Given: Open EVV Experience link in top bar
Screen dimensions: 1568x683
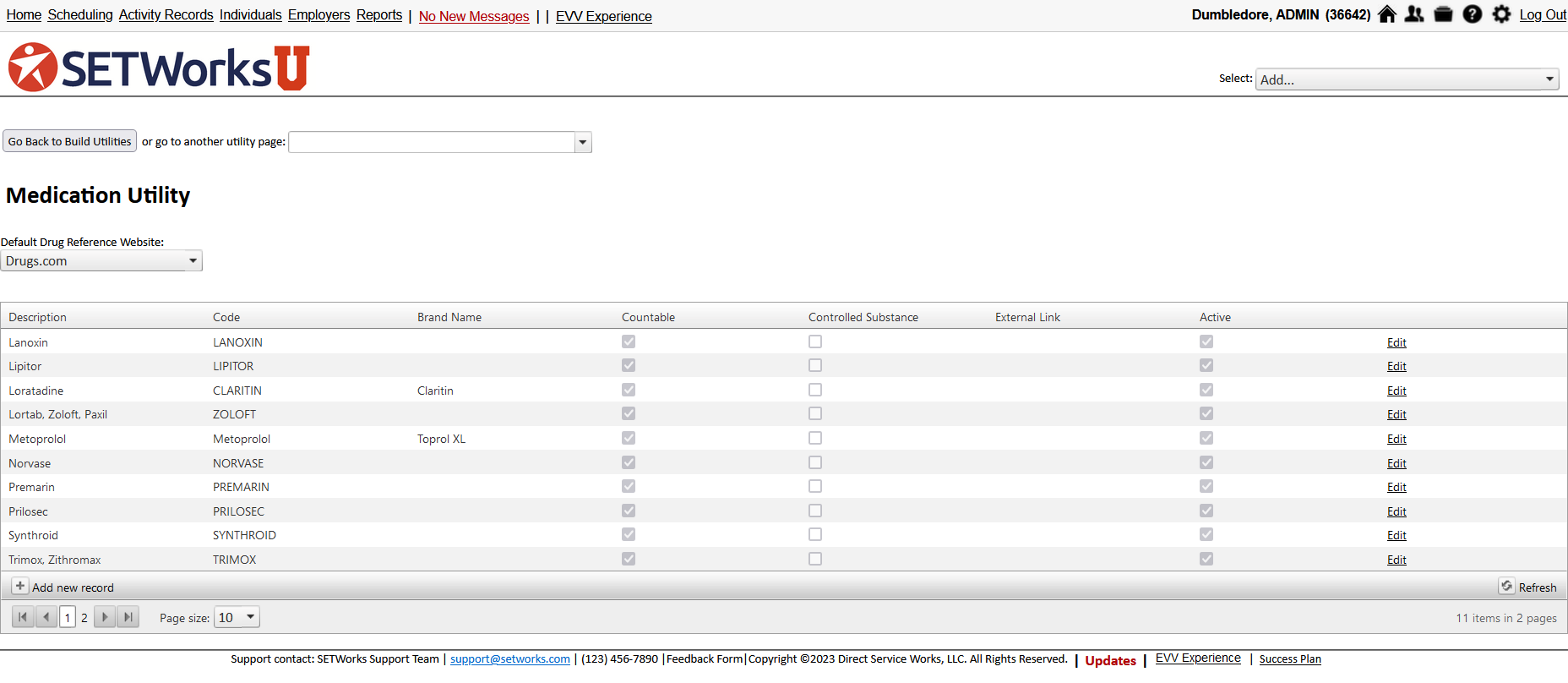Looking at the screenshot, I should [604, 16].
